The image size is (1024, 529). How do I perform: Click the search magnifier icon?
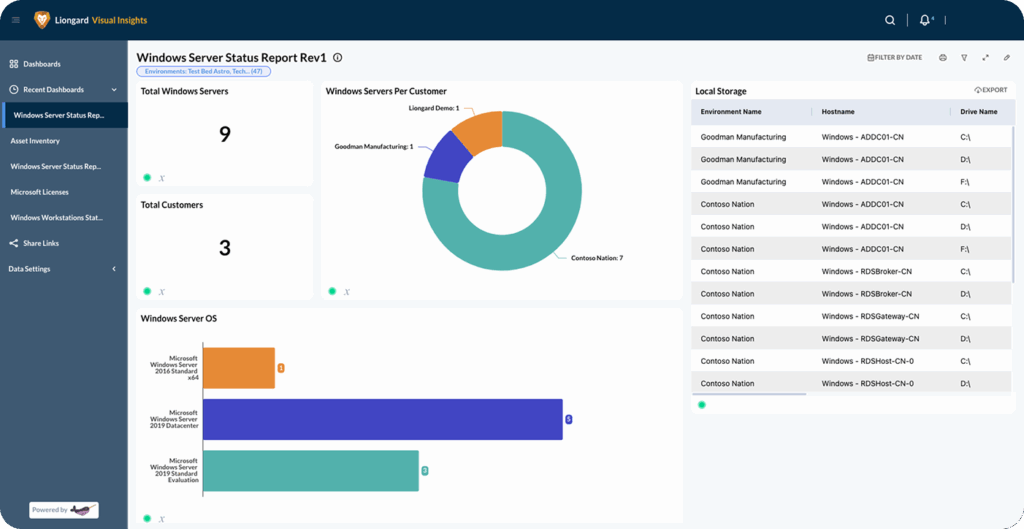tap(890, 20)
